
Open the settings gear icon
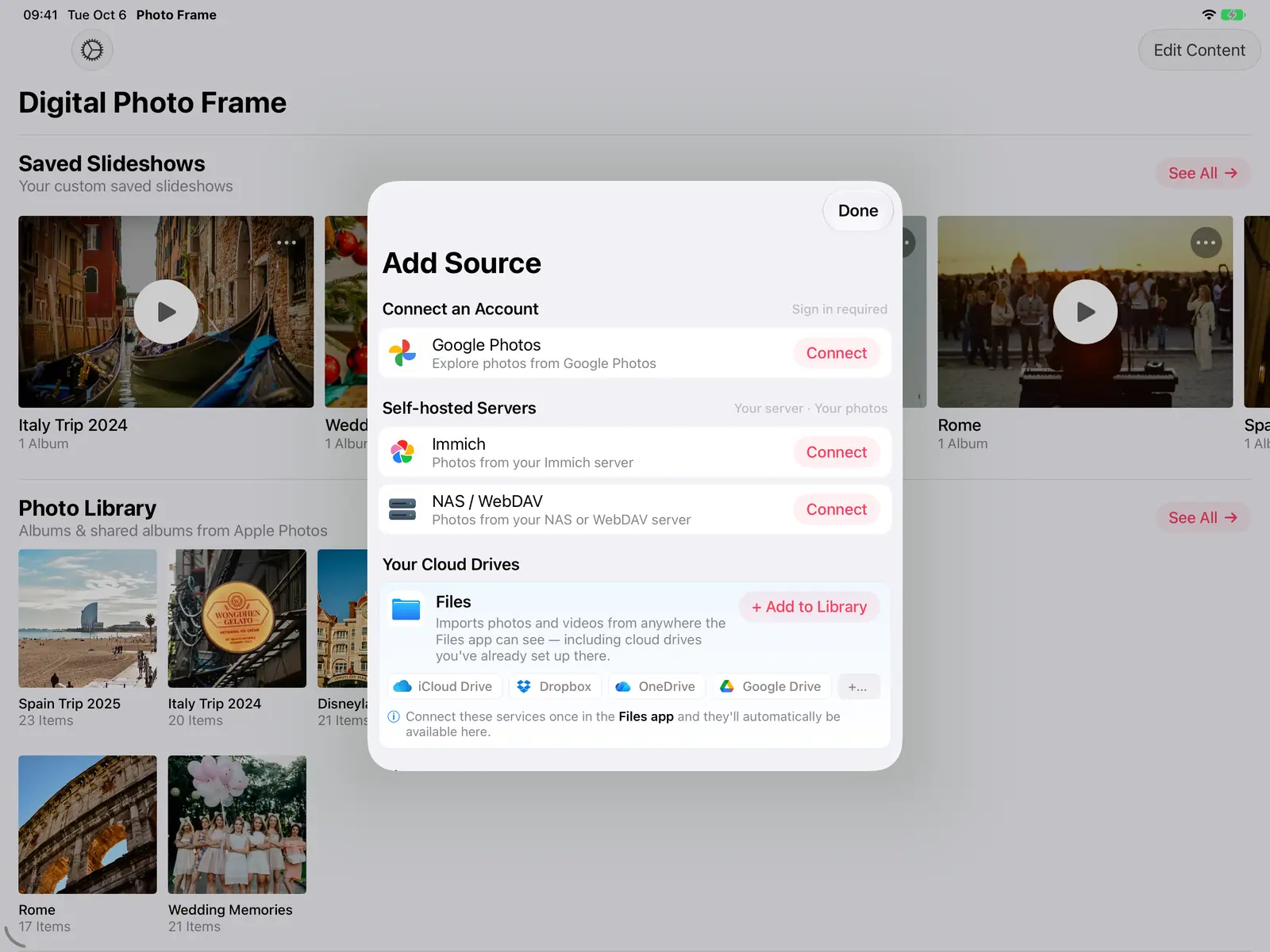(92, 50)
